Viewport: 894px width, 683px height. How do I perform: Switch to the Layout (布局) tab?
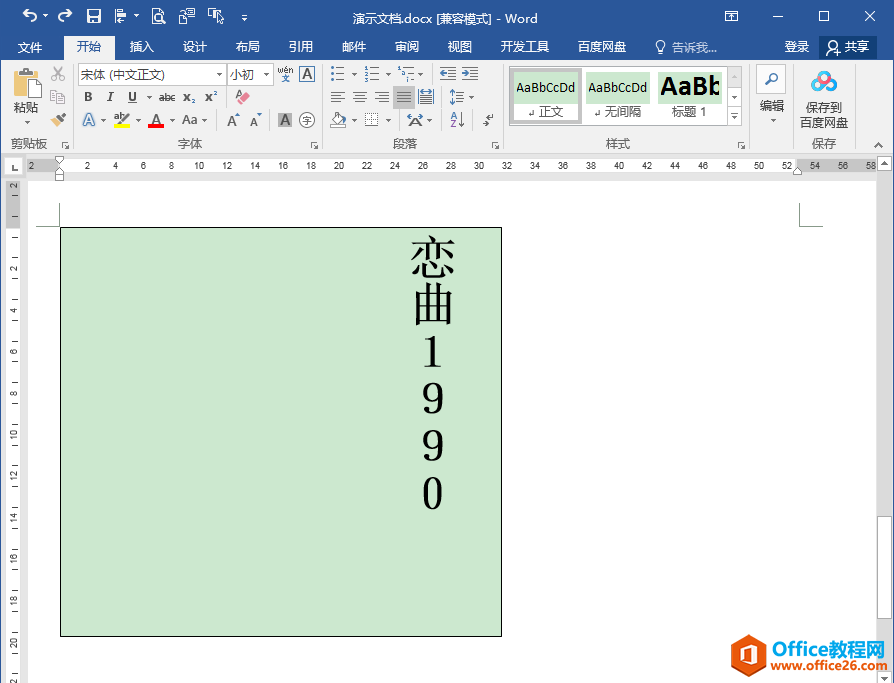tap(247, 47)
